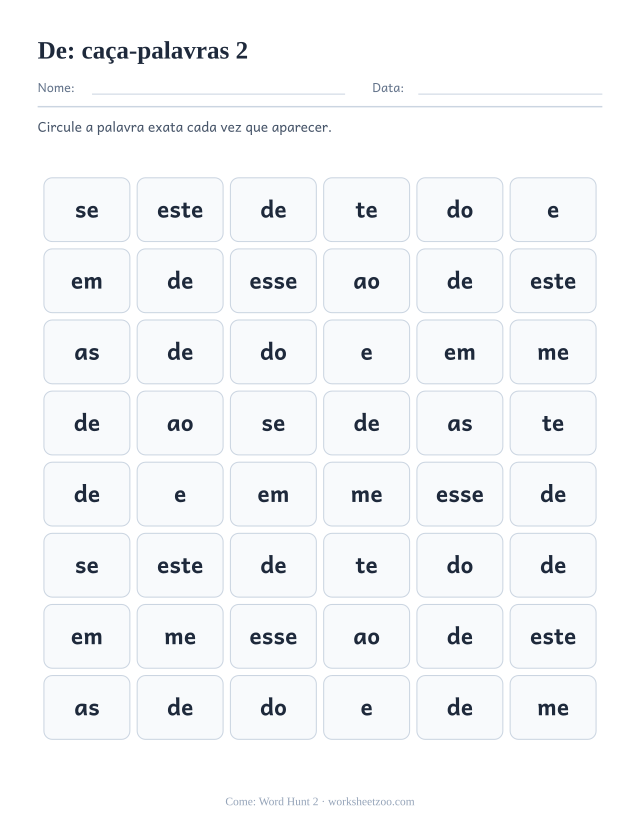Screen dimensions: 640x829
Task: Choose the 'do' card in the sixth row
Action: pyautogui.click(x=460, y=565)
